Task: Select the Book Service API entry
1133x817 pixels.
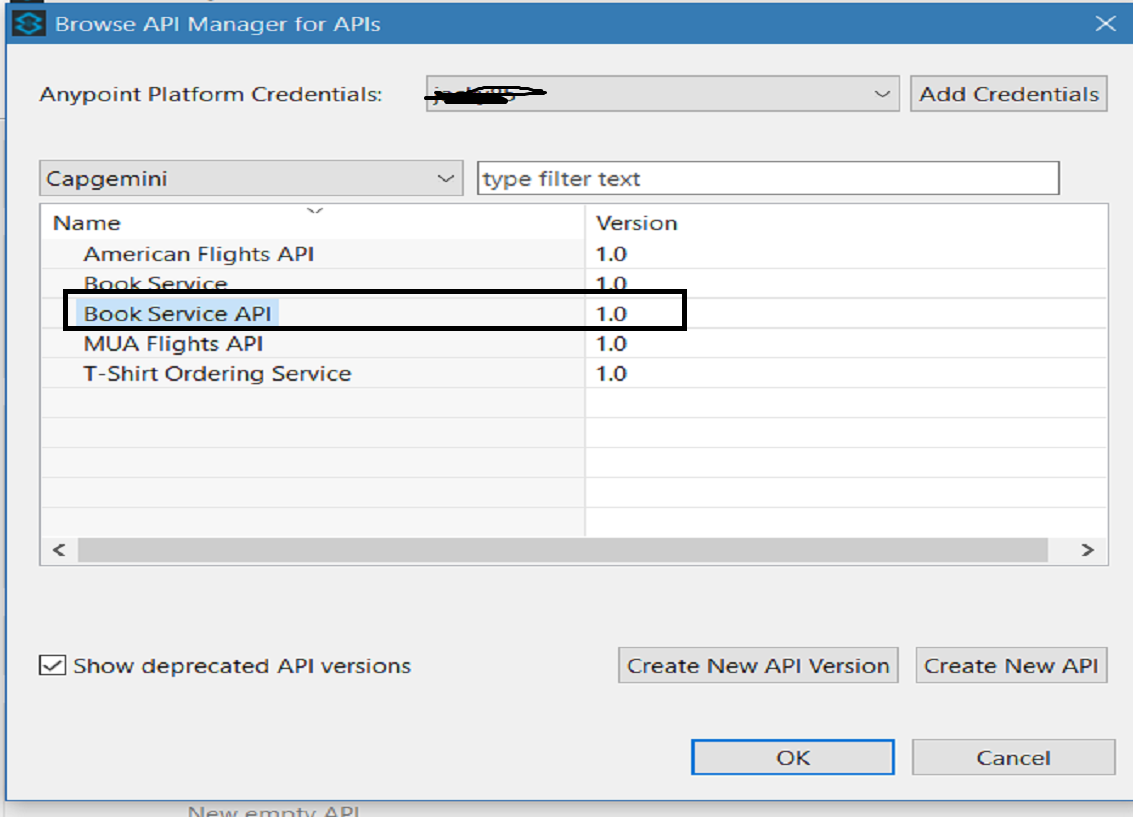Action: (177, 314)
